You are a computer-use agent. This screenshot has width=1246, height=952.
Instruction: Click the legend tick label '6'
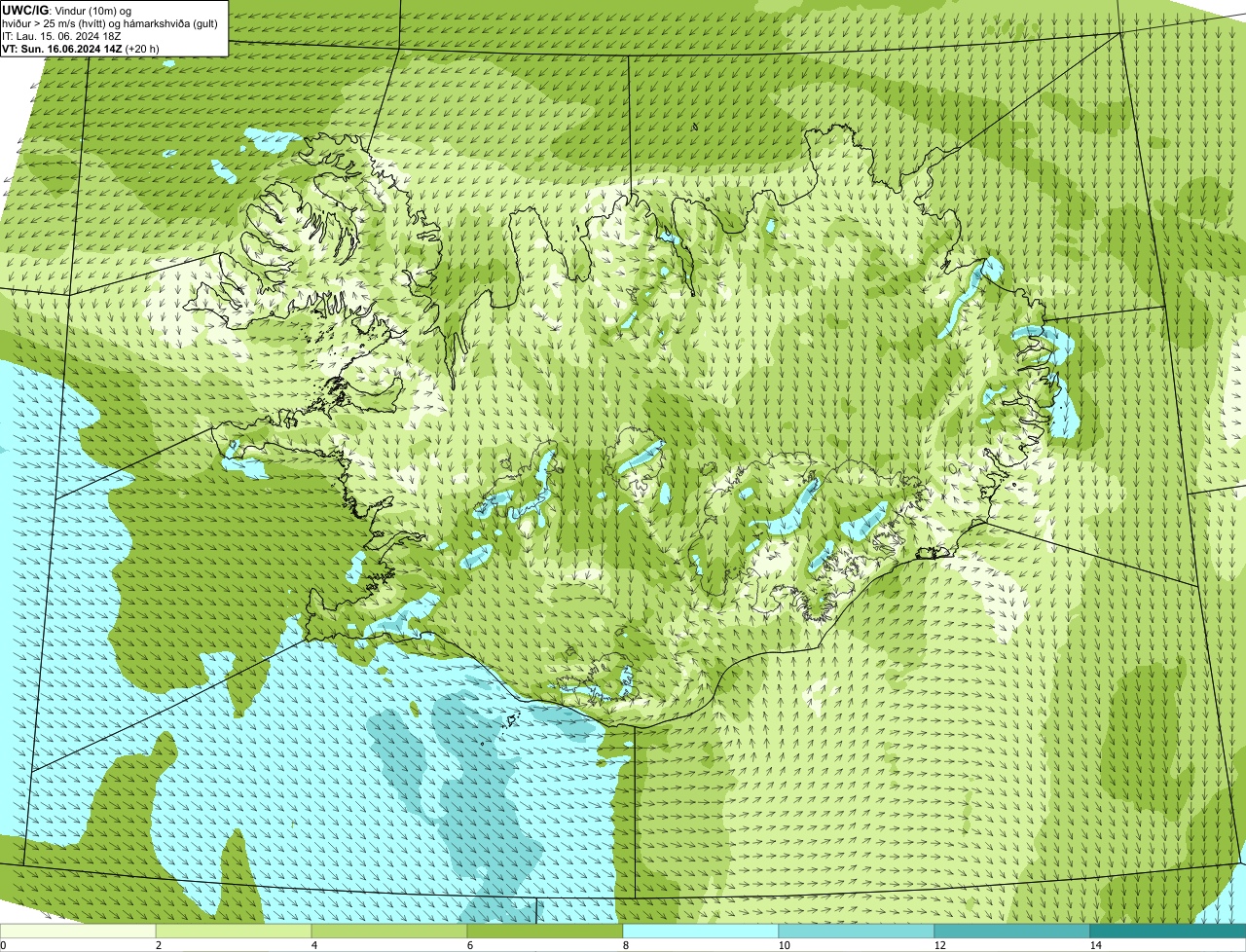point(469,945)
